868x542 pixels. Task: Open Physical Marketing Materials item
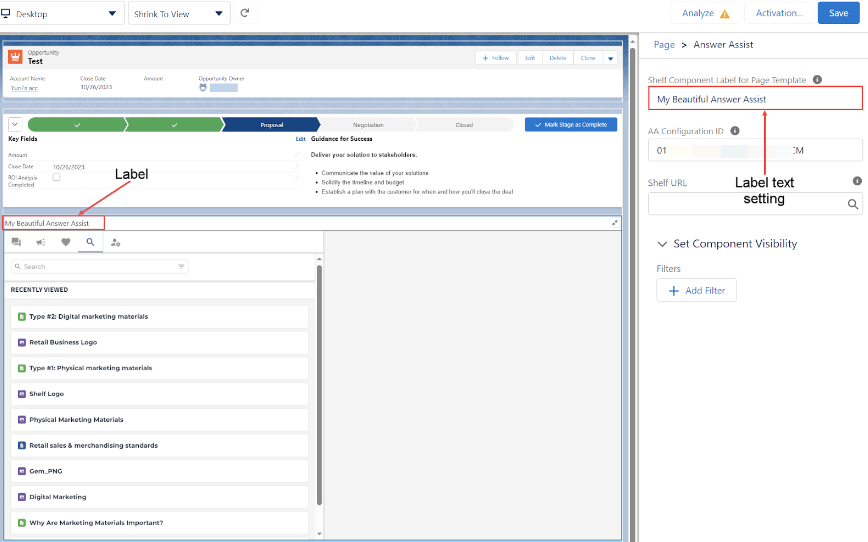(159, 420)
